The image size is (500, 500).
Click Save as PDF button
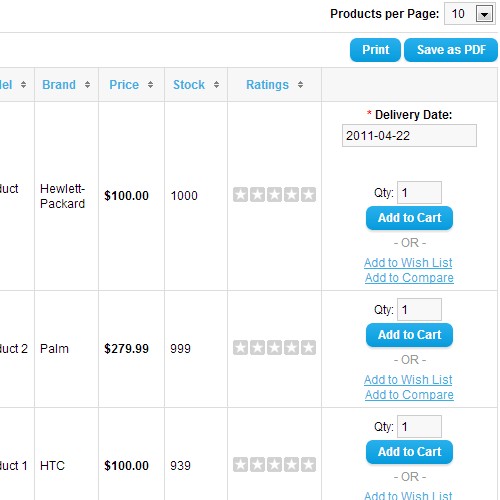click(x=451, y=50)
